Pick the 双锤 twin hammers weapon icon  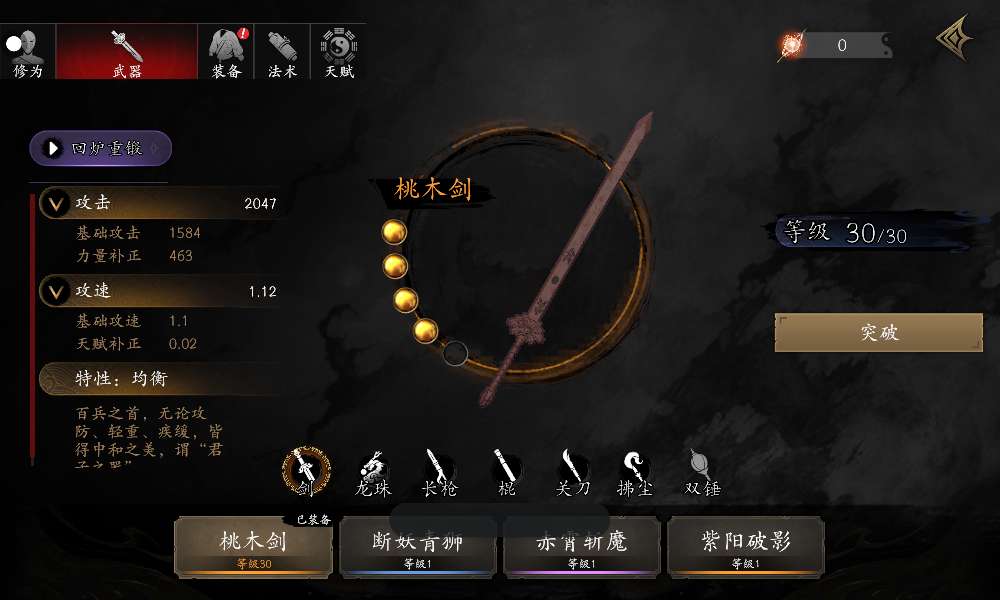pyautogui.click(x=702, y=474)
